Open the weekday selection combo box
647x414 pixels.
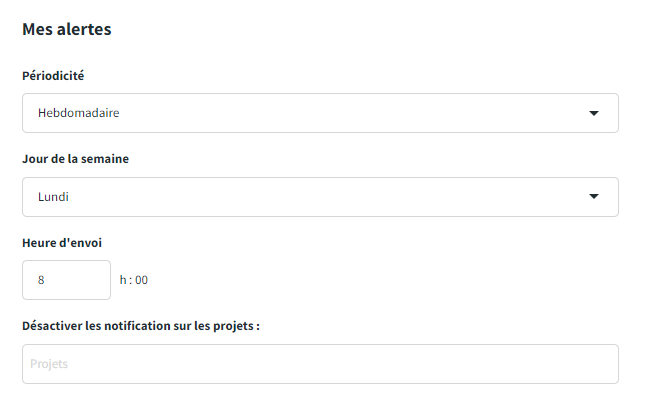point(320,197)
